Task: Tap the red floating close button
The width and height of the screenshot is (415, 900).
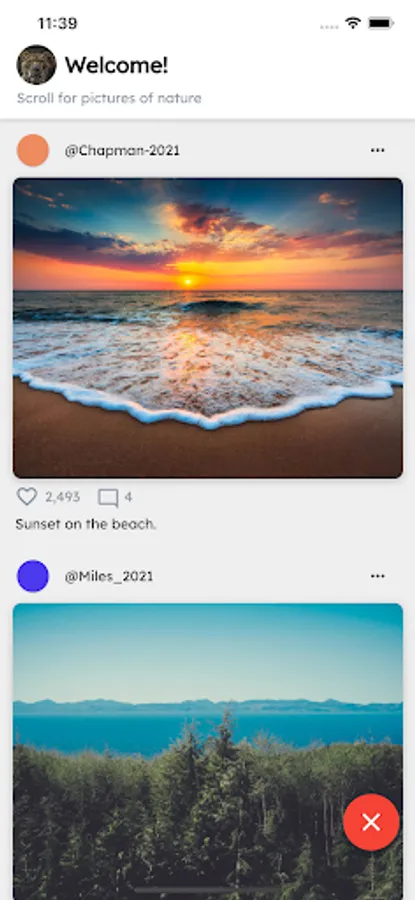Action: [371, 823]
